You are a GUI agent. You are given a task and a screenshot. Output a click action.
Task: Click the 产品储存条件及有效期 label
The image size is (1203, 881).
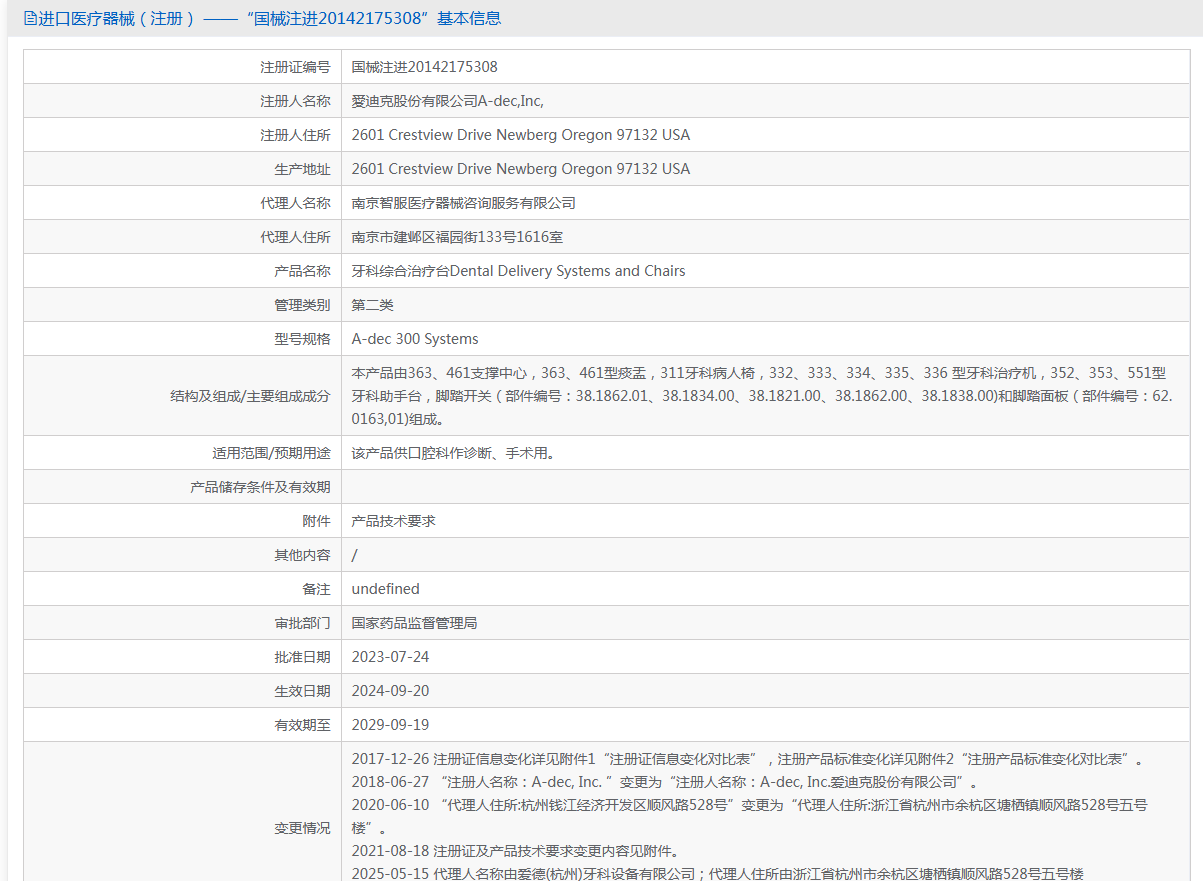260,487
